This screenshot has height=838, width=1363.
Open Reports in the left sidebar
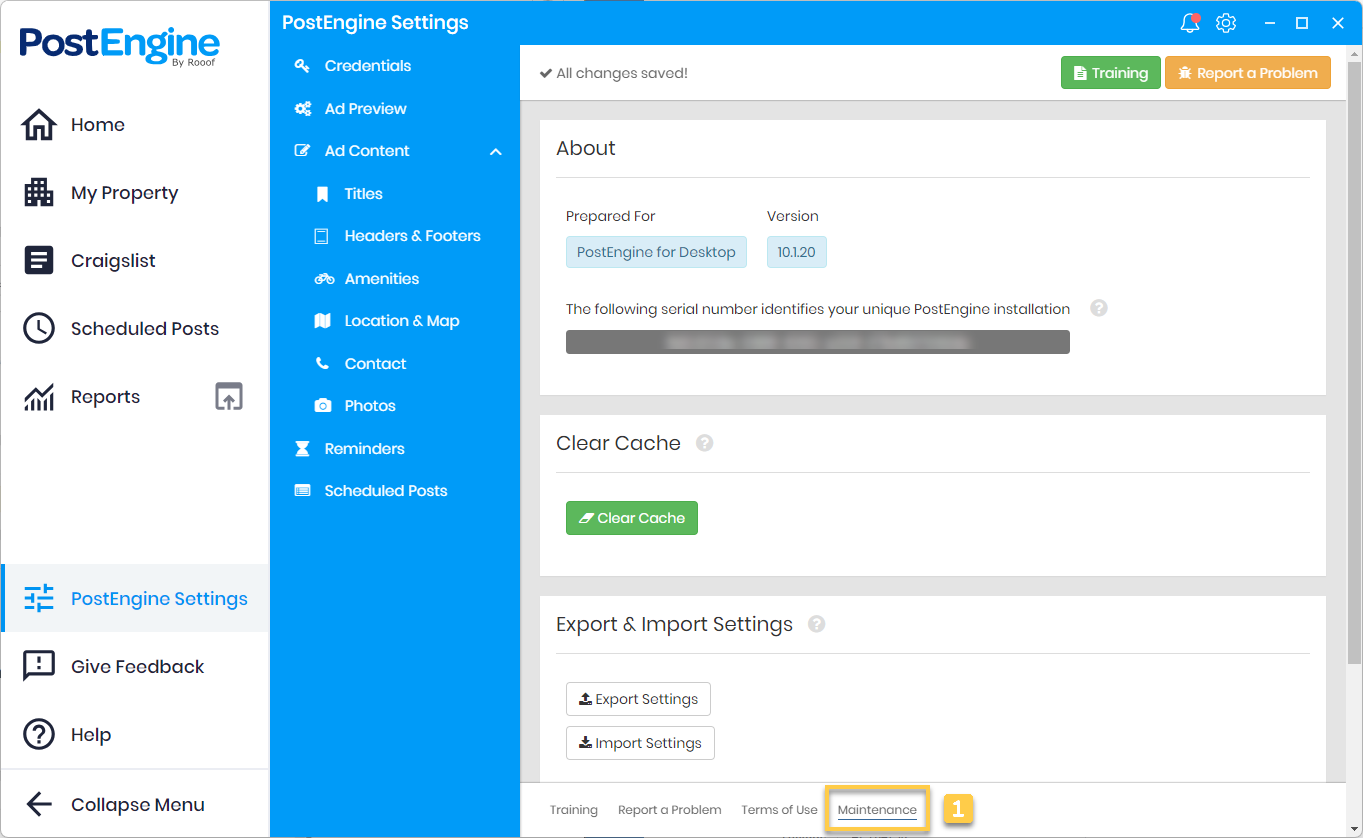point(105,397)
